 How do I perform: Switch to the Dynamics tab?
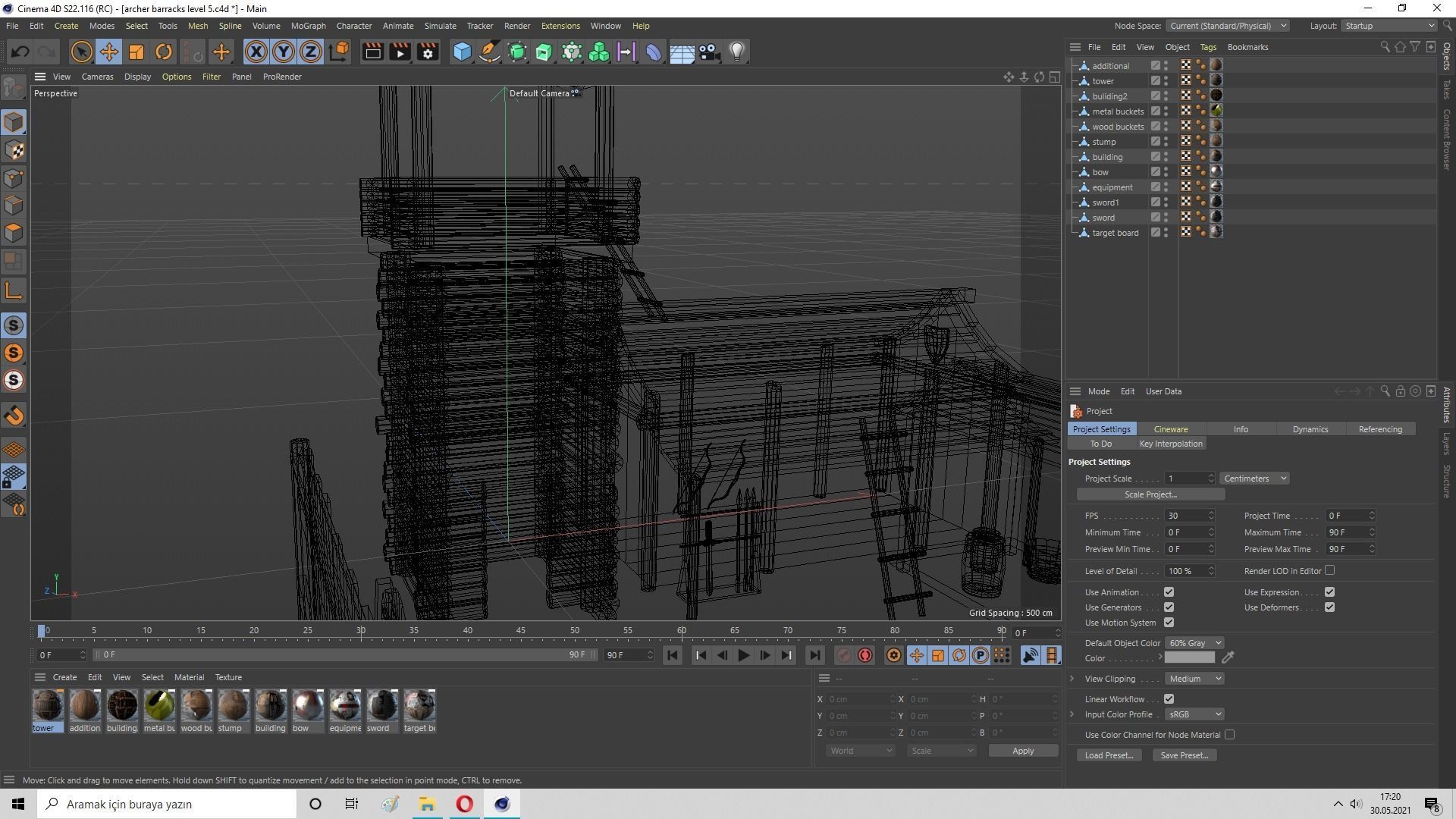click(1310, 429)
